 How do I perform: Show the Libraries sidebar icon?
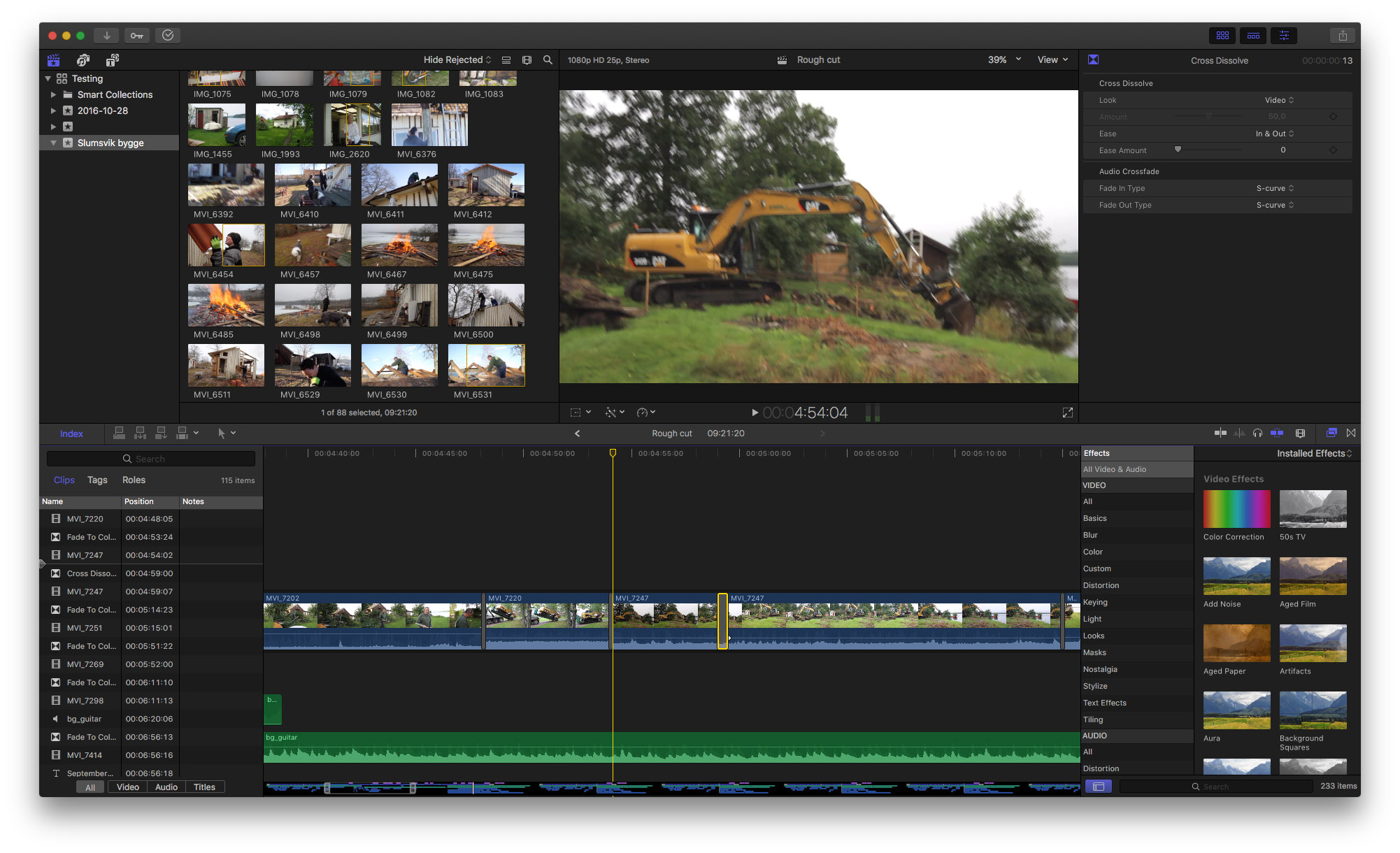pos(54,60)
